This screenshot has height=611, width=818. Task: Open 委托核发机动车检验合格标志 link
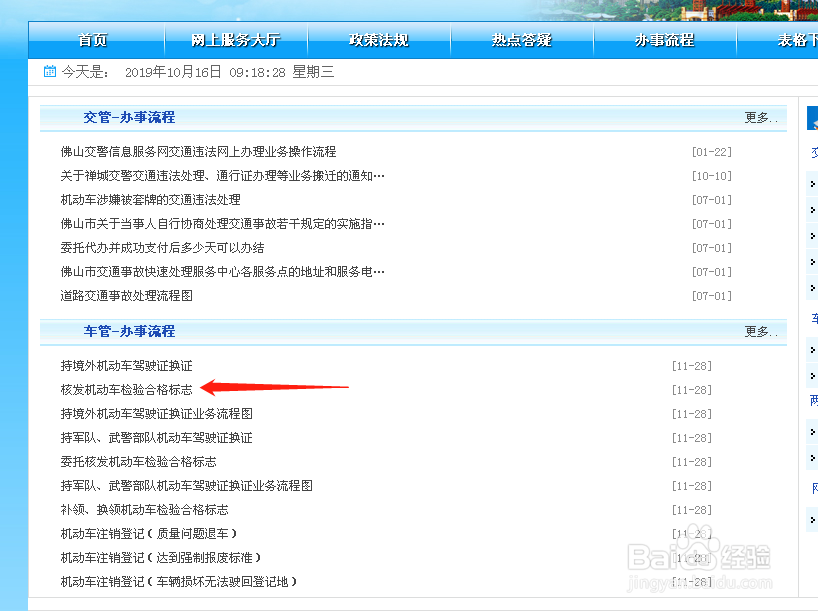(138, 462)
